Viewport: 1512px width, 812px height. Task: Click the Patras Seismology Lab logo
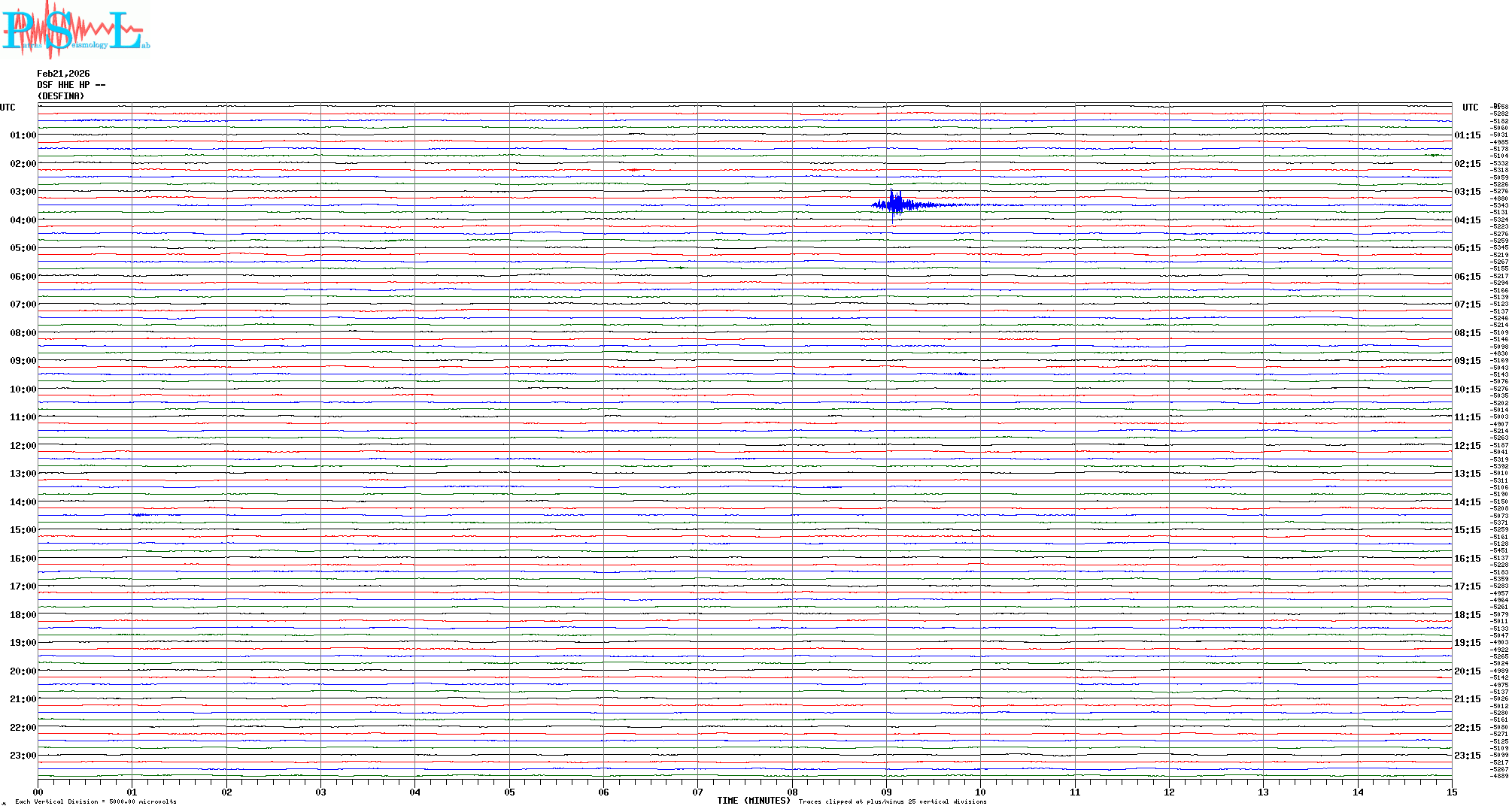(x=75, y=30)
